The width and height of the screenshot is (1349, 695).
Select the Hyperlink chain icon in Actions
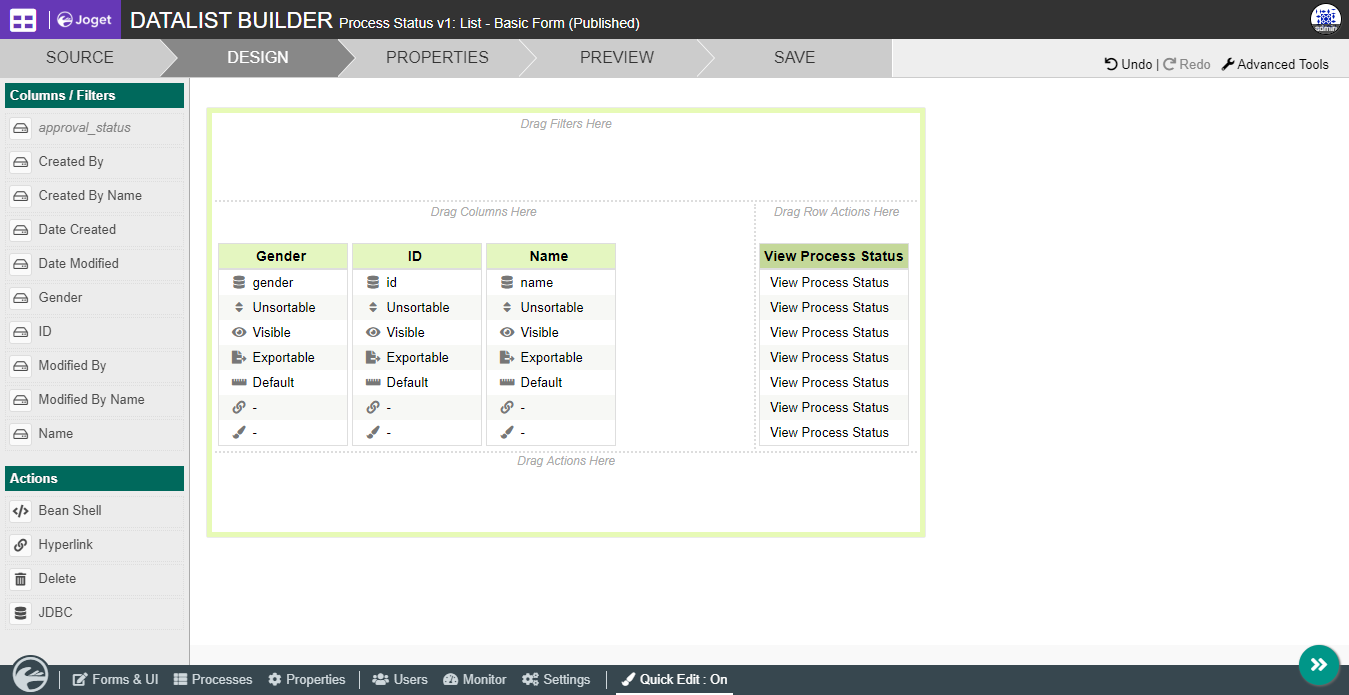(x=21, y=545)
